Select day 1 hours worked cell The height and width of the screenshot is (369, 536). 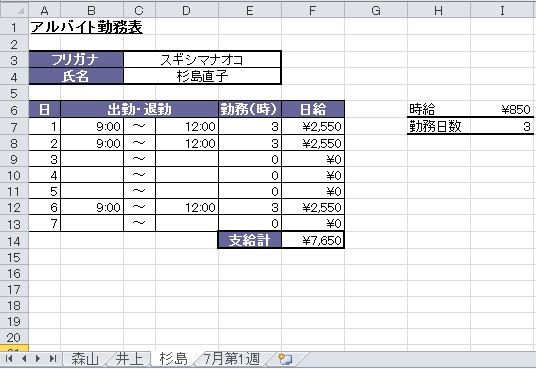250,127
